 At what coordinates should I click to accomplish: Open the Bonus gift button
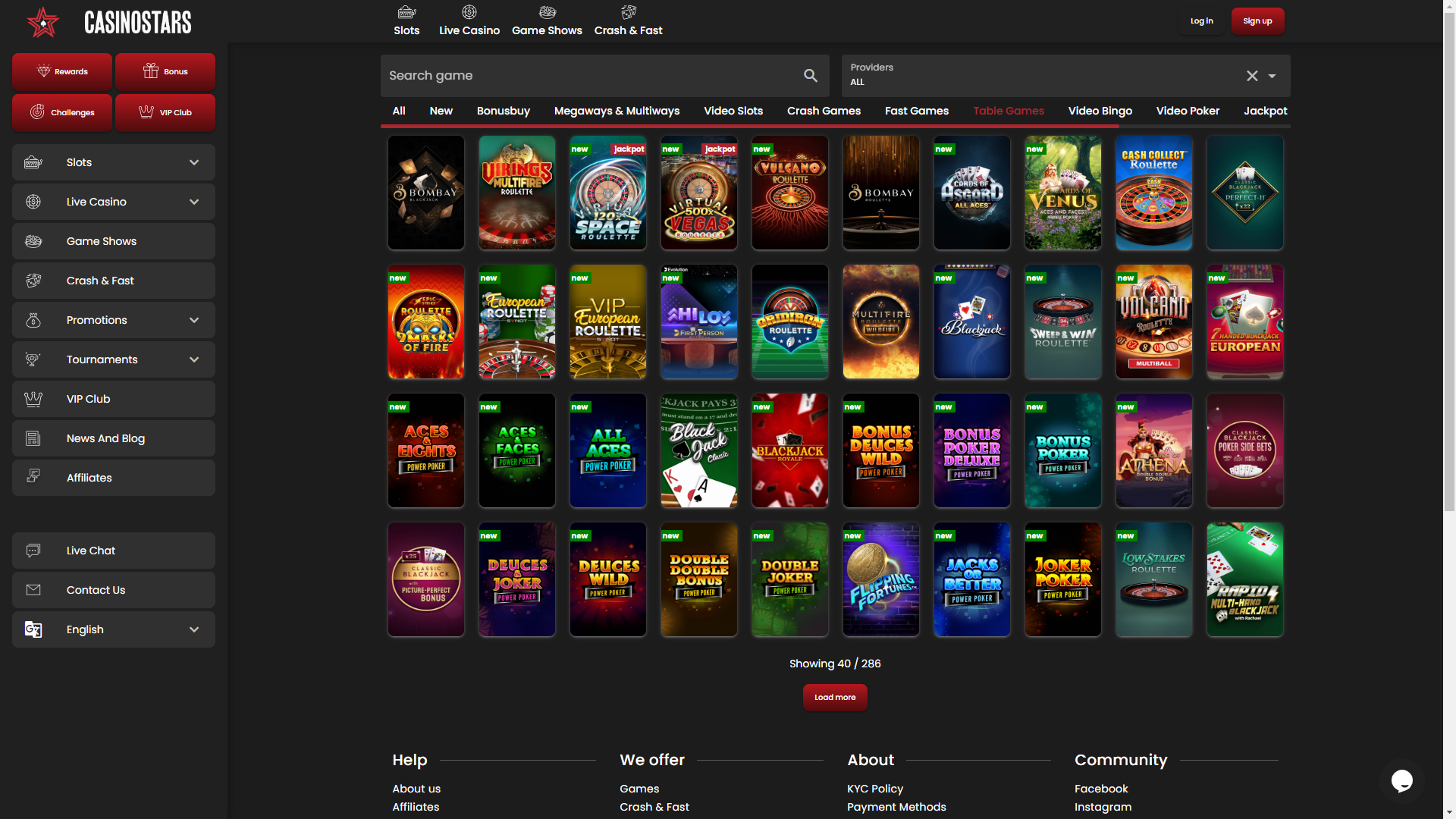(165, 71)
